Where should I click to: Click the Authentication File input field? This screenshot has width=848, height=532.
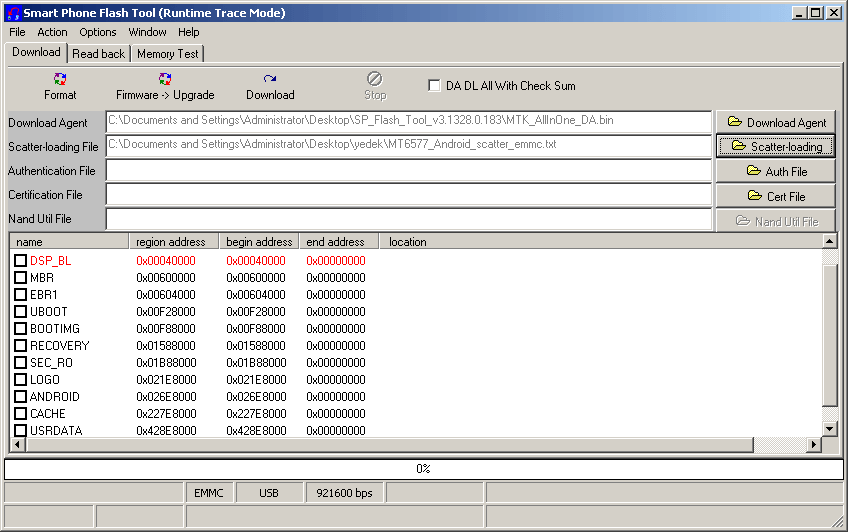408,171
